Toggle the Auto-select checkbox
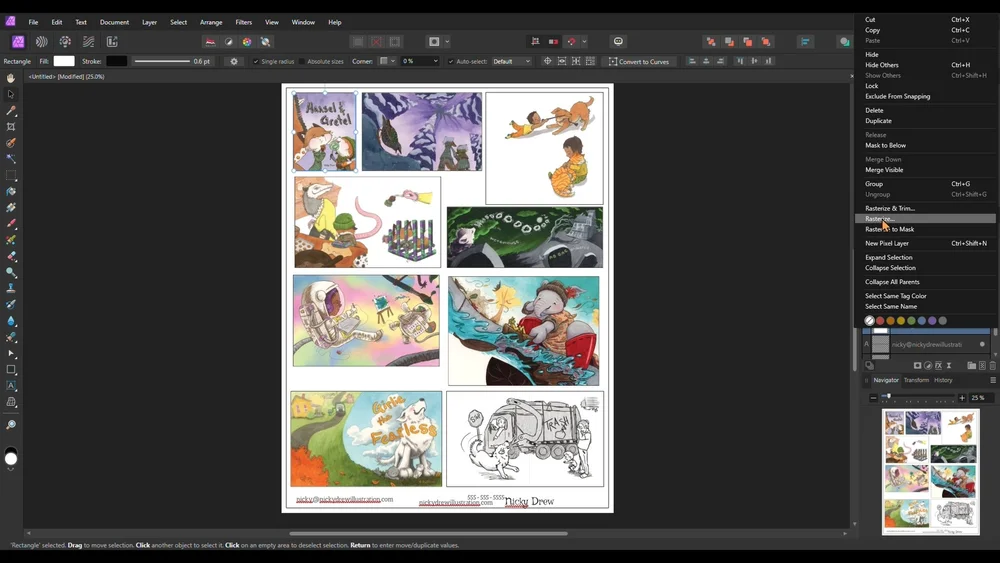This screenshot has height=563, width=1000. [451, 61]
